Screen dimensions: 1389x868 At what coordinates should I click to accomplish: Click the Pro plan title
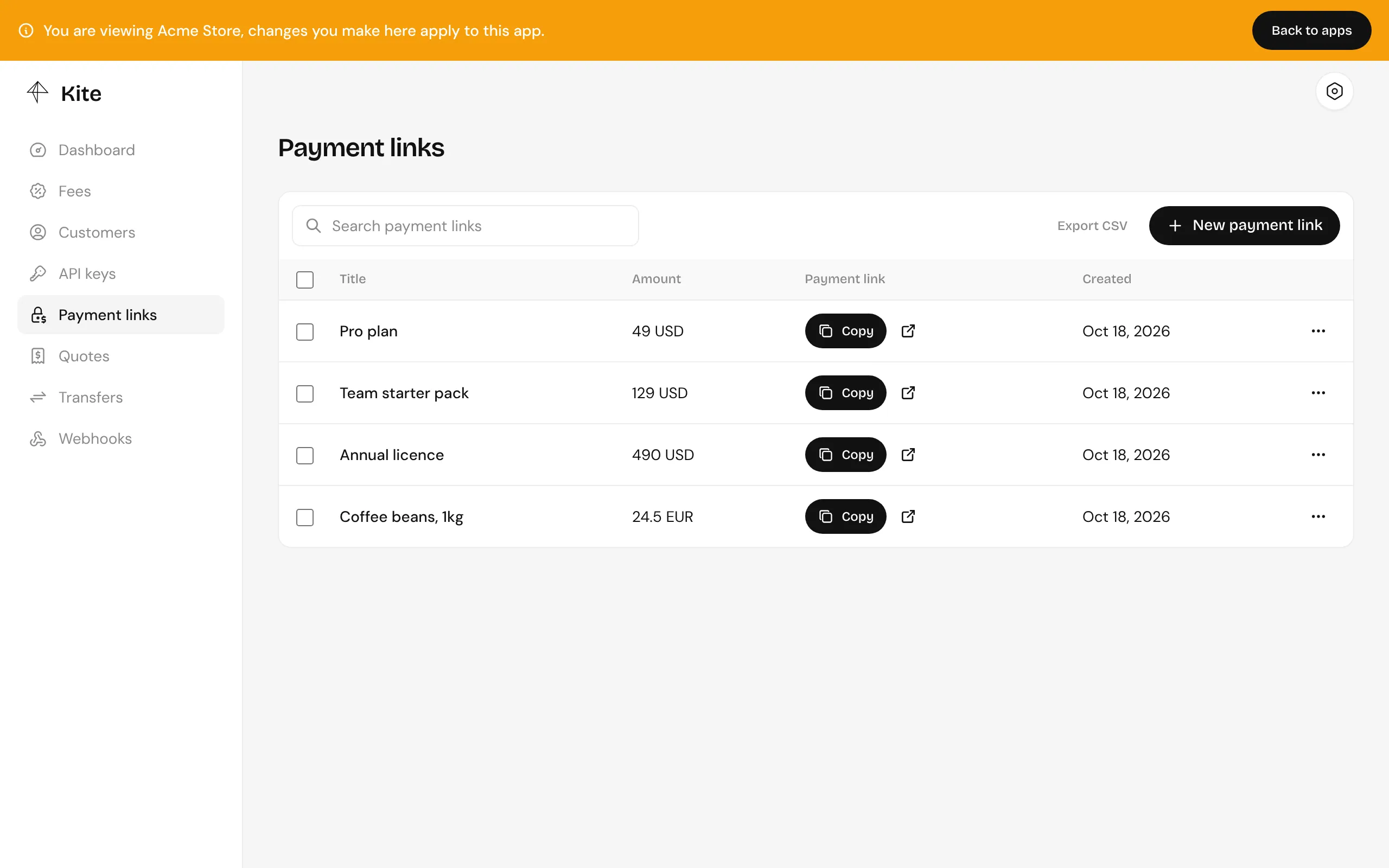coord(368,331)
